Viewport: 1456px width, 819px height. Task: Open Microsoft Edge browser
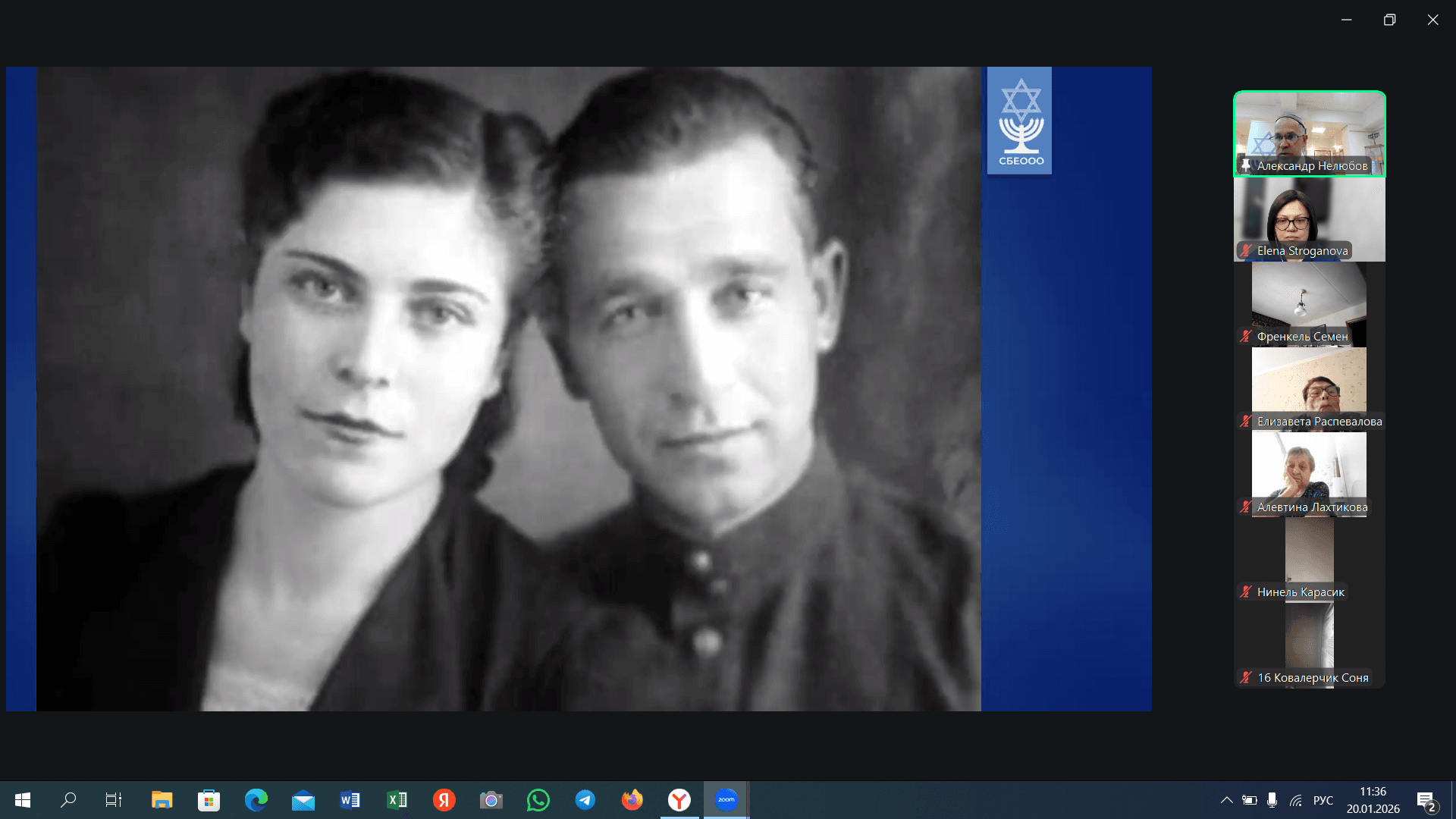pos(256,800)
